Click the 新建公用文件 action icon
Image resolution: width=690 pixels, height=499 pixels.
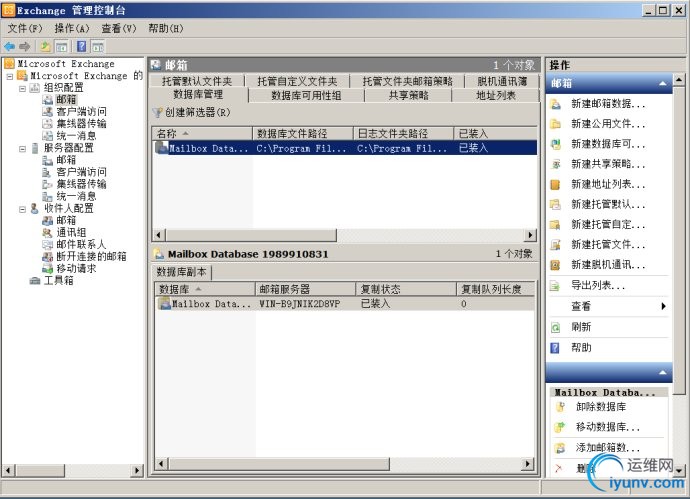(x=556, y=124)
